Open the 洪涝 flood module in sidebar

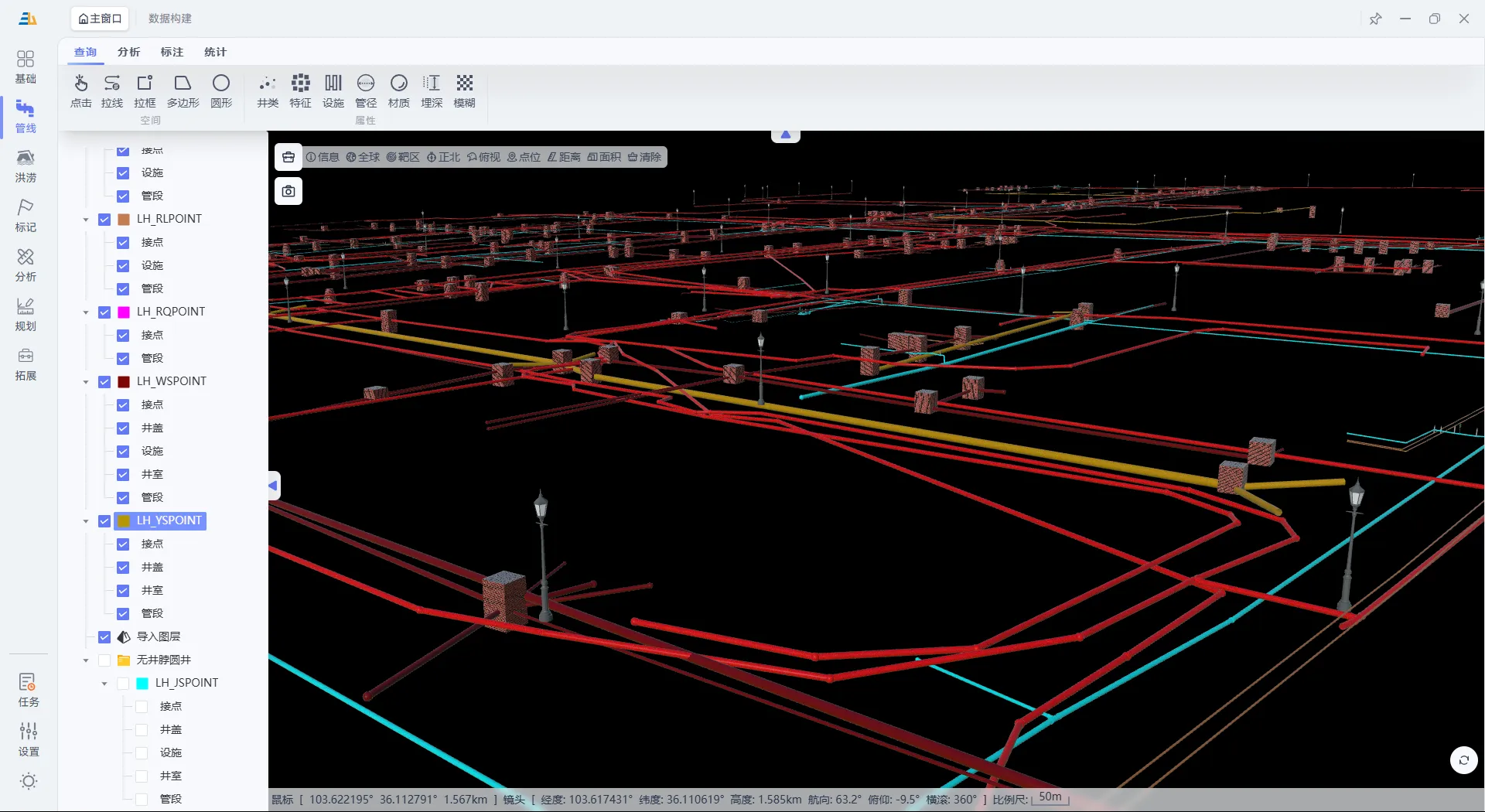point(26,165)
